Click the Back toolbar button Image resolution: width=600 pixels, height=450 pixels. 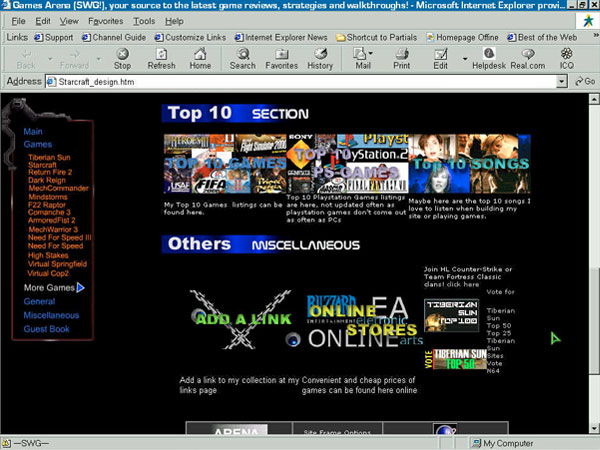tap(26, 59)
